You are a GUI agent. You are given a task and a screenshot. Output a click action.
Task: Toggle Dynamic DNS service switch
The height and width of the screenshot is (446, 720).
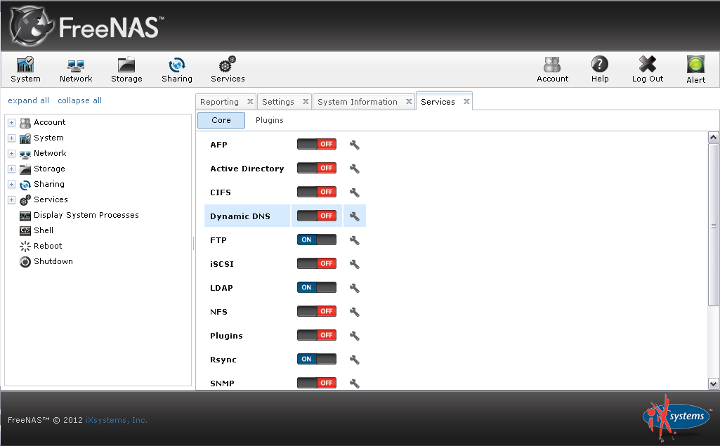click(316, 216)
